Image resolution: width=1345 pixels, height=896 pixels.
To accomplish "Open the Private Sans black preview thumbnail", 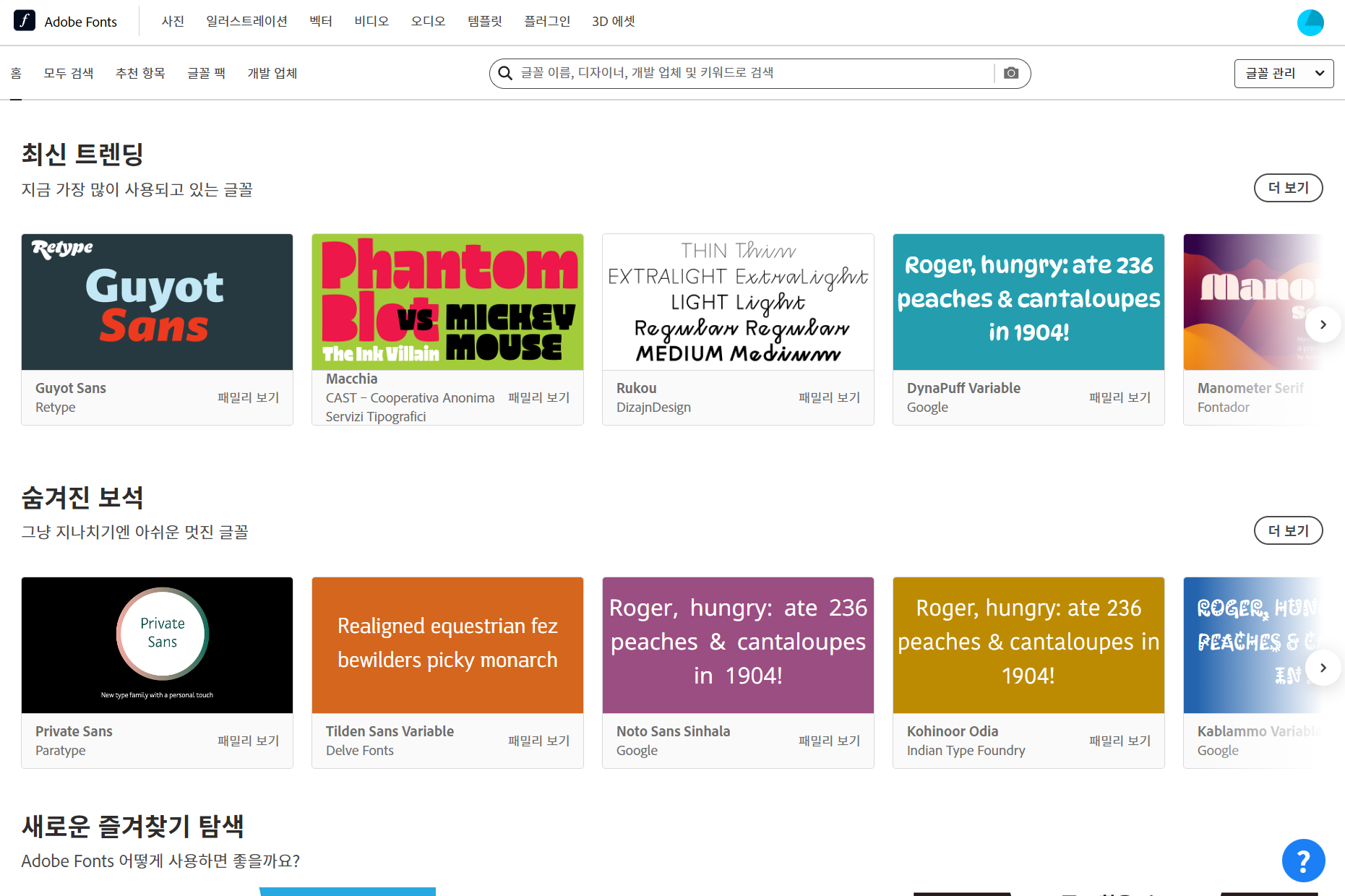I will coord(157,645).
